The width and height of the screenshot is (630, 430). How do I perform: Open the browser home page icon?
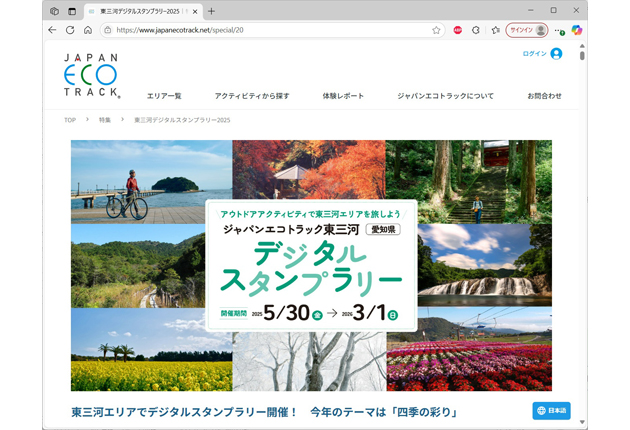click(x=88, y=30)
